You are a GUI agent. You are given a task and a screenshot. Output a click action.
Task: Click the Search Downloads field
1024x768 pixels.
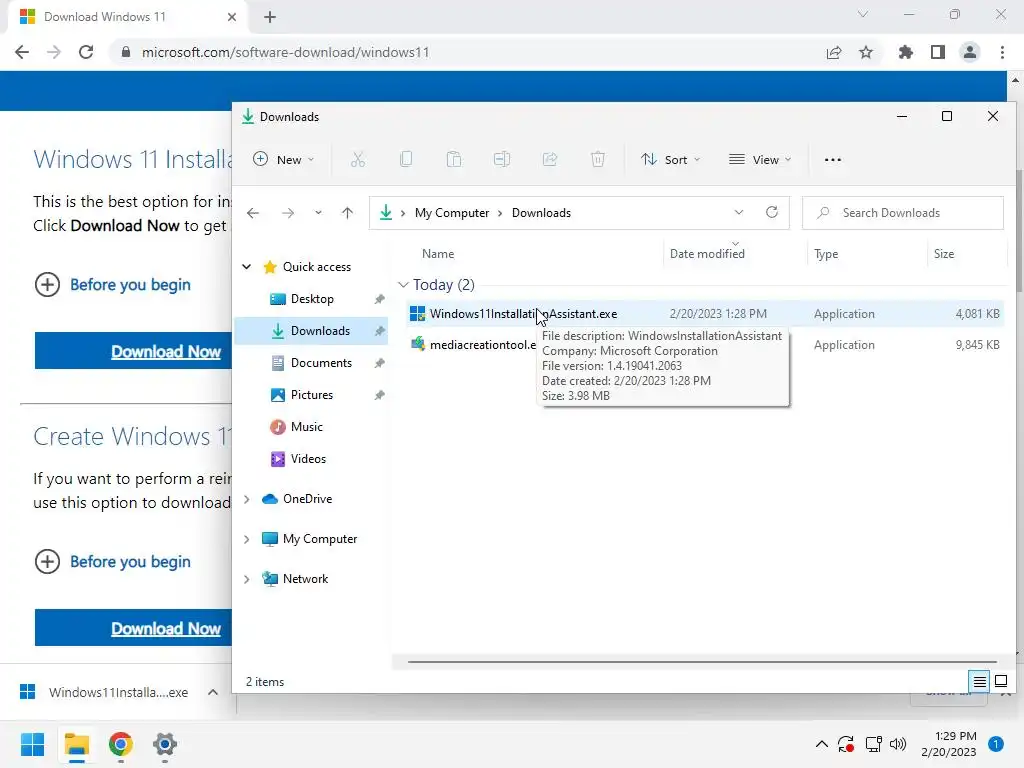[903, 213]
